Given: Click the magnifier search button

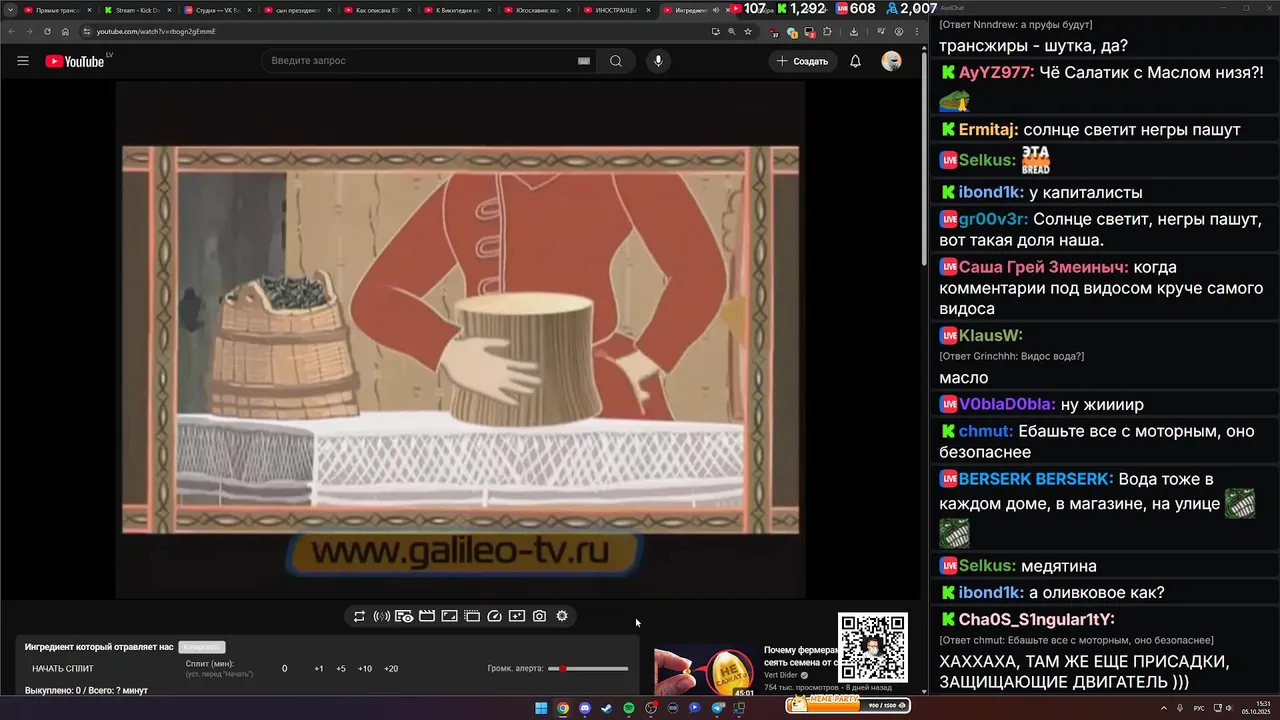Looking at the screenshot, I should [x=616, y=61].
